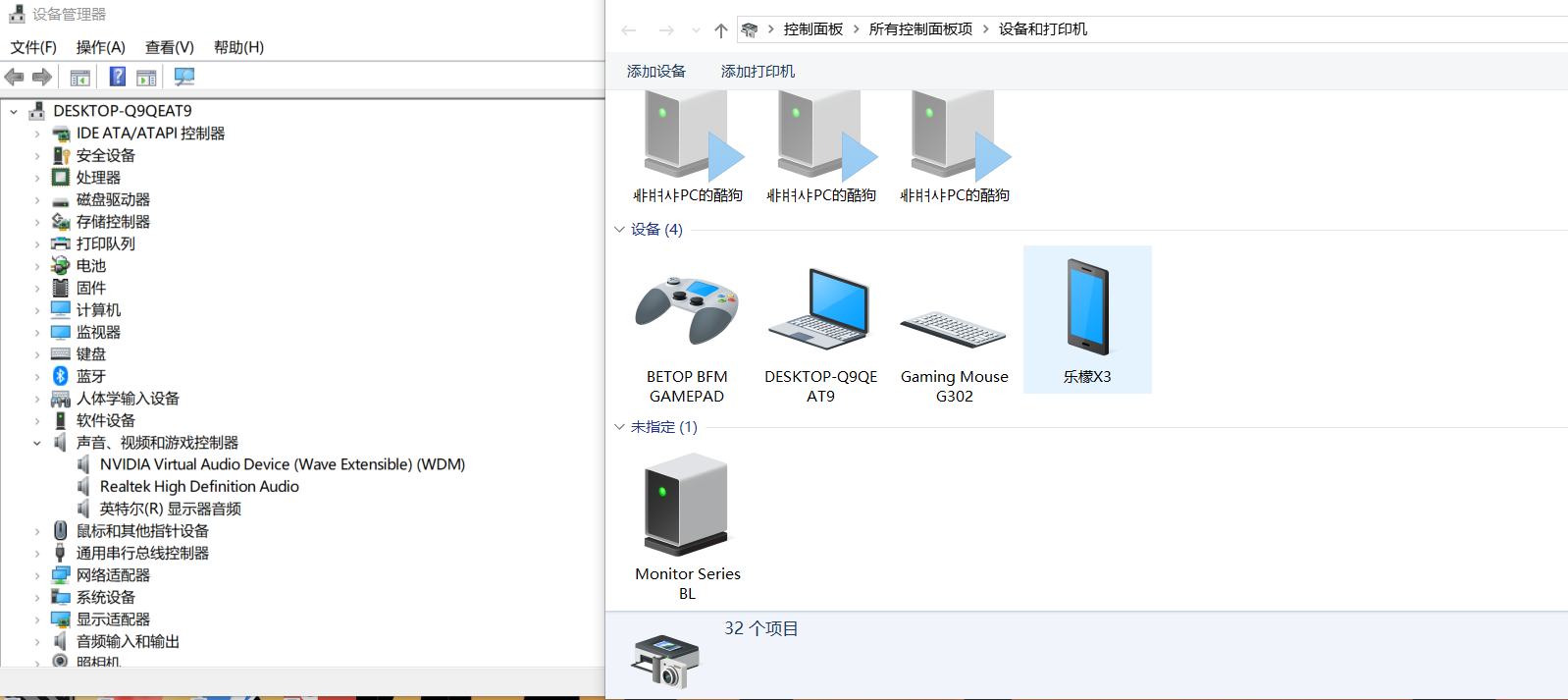
Task: Expand the 蓝牙 tree node
Action: coord(37,377)
